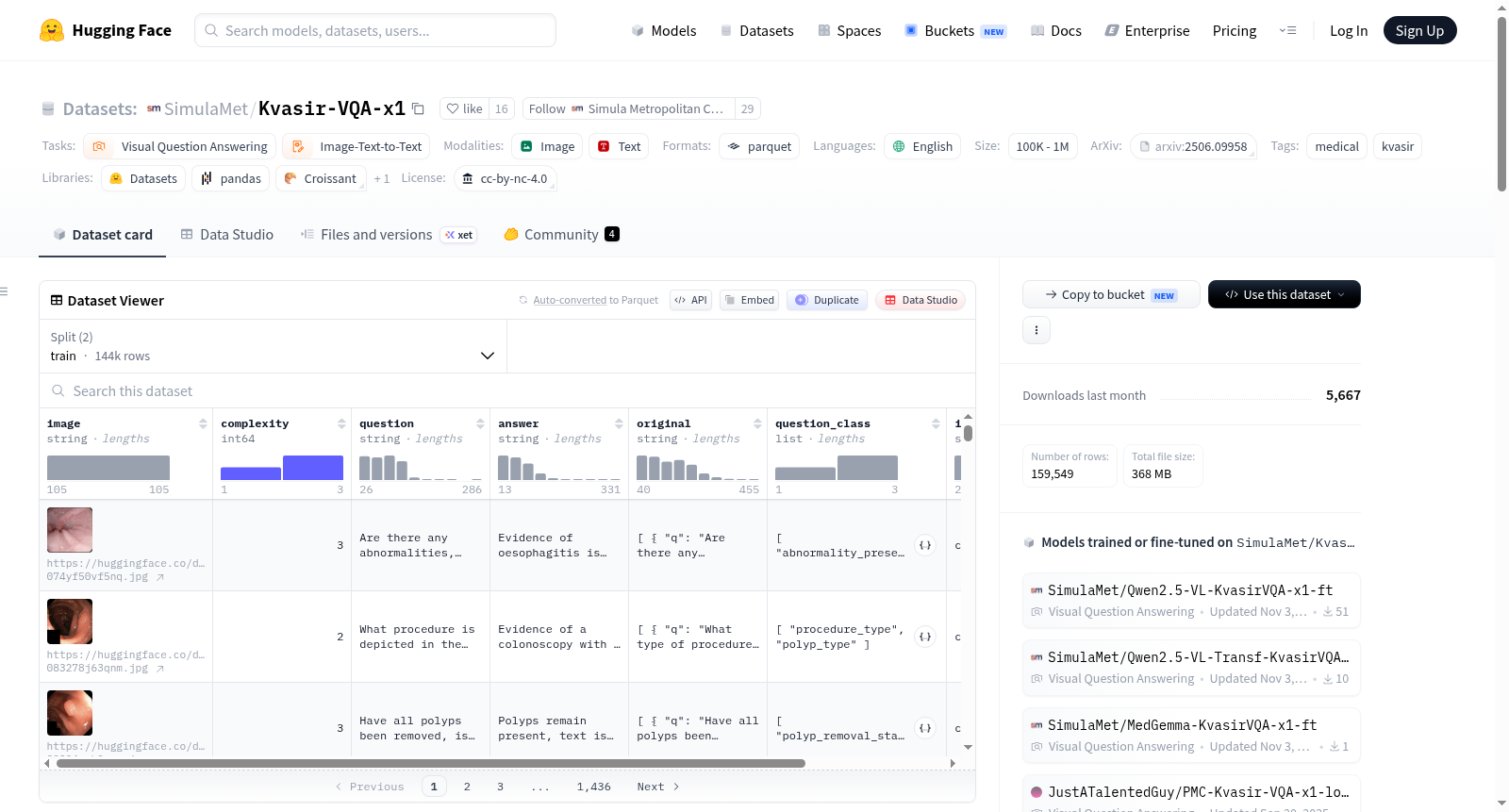Screen dimensions: 1509x812
Task: Open the Datasets menu item
Action: pos(756,30)
